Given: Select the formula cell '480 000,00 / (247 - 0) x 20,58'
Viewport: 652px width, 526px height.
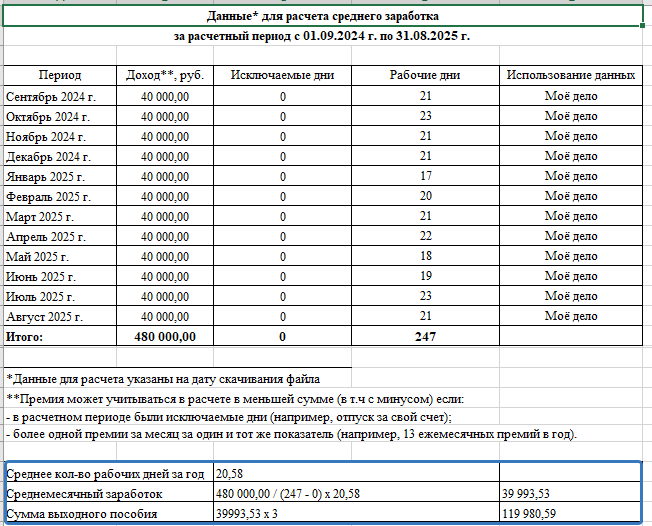Looking at the screenshot, I should coord(356,493).
